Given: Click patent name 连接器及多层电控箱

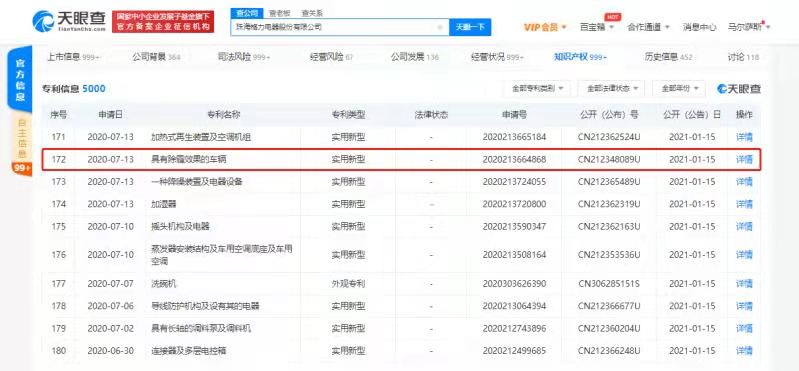Looking at the screenshot, I should 189,351.
